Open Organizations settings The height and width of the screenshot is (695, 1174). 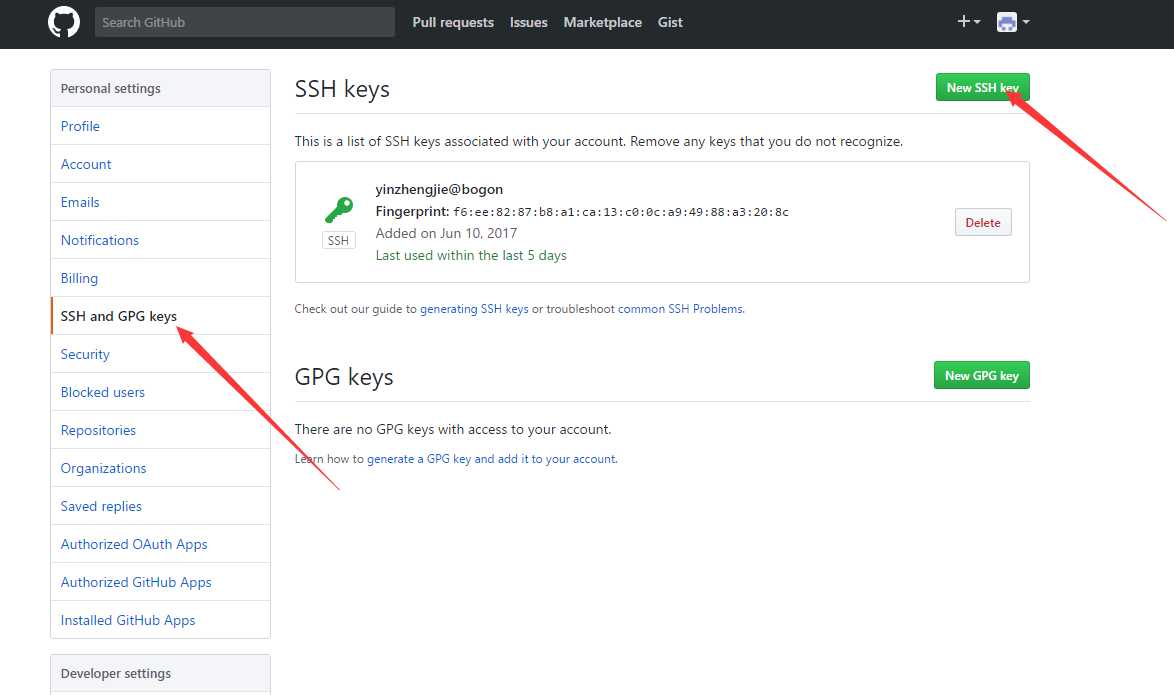click(160, 468)
